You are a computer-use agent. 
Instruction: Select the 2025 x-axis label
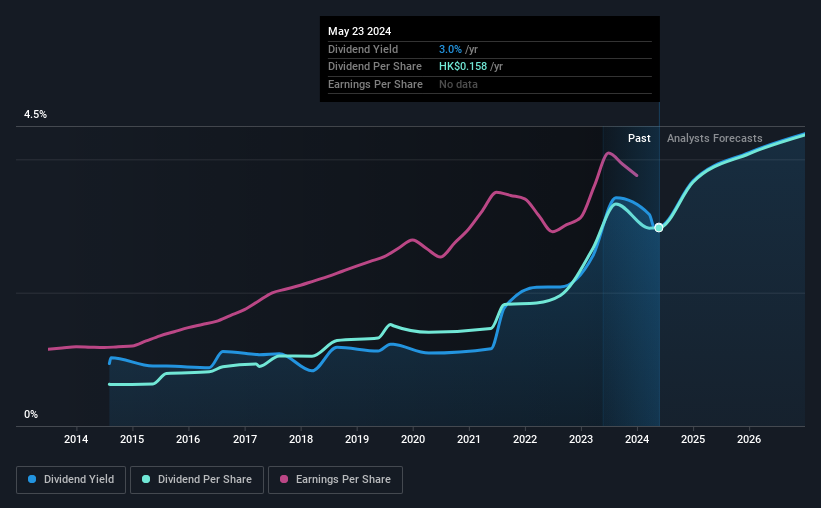[693, 439]
